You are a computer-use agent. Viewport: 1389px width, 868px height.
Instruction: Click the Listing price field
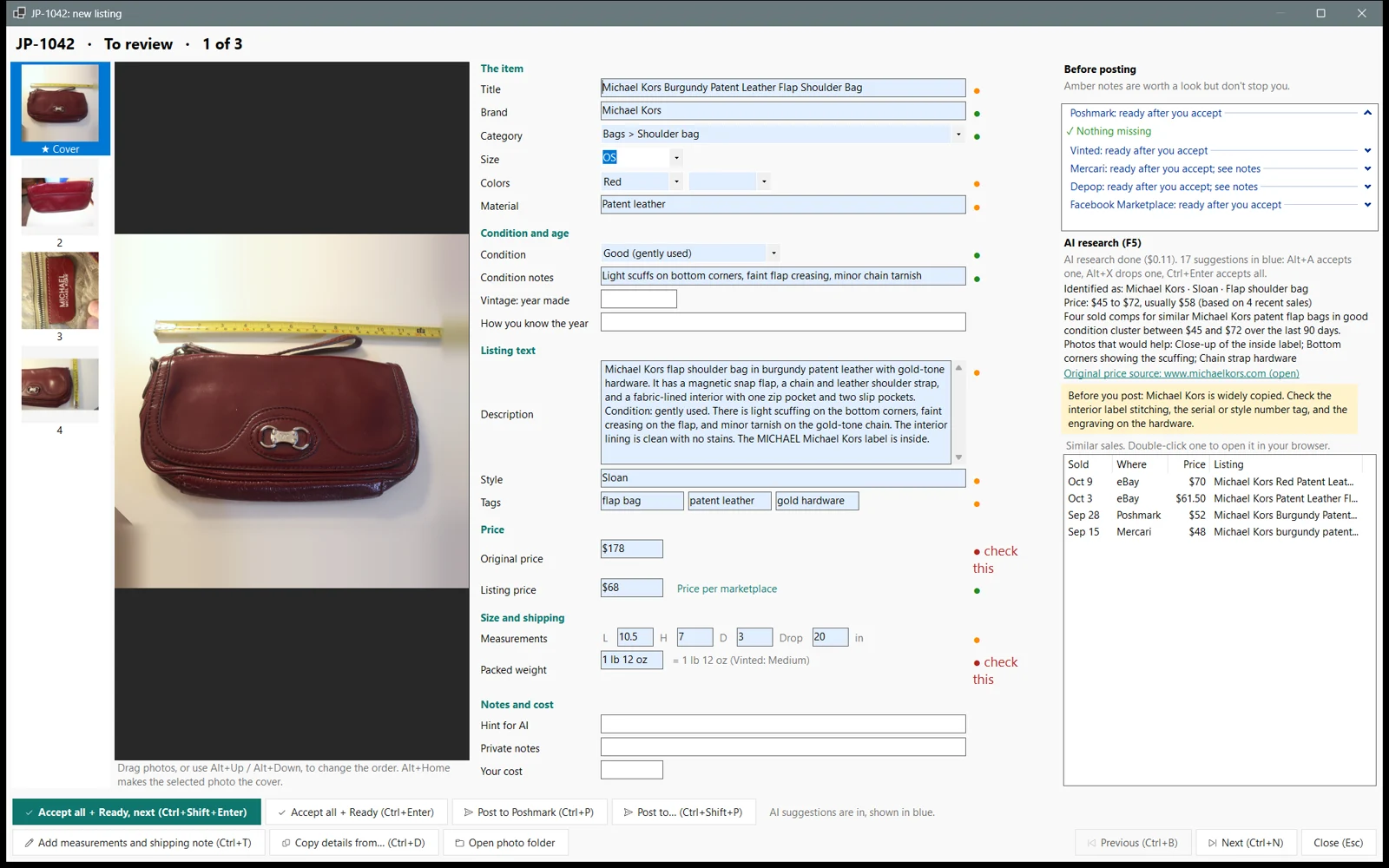tap(631, 588)
